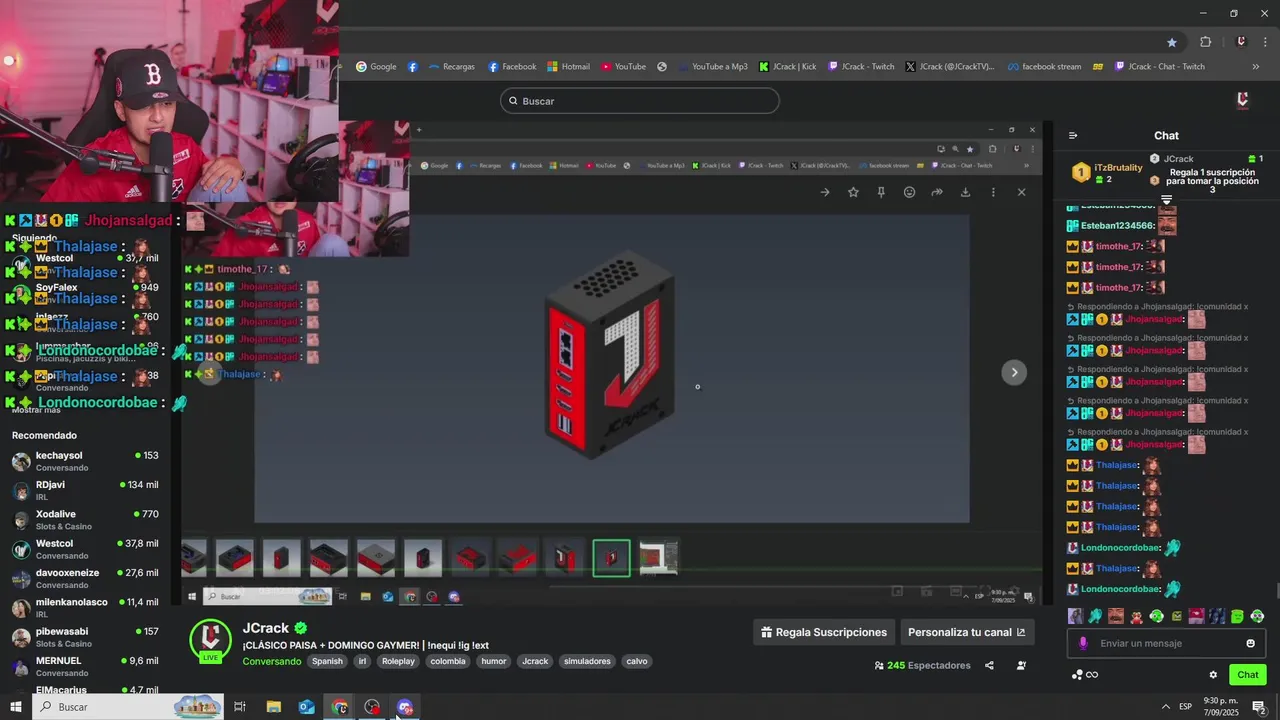
Task: Open Xodalive recommended channel
Action: (86, 520)
